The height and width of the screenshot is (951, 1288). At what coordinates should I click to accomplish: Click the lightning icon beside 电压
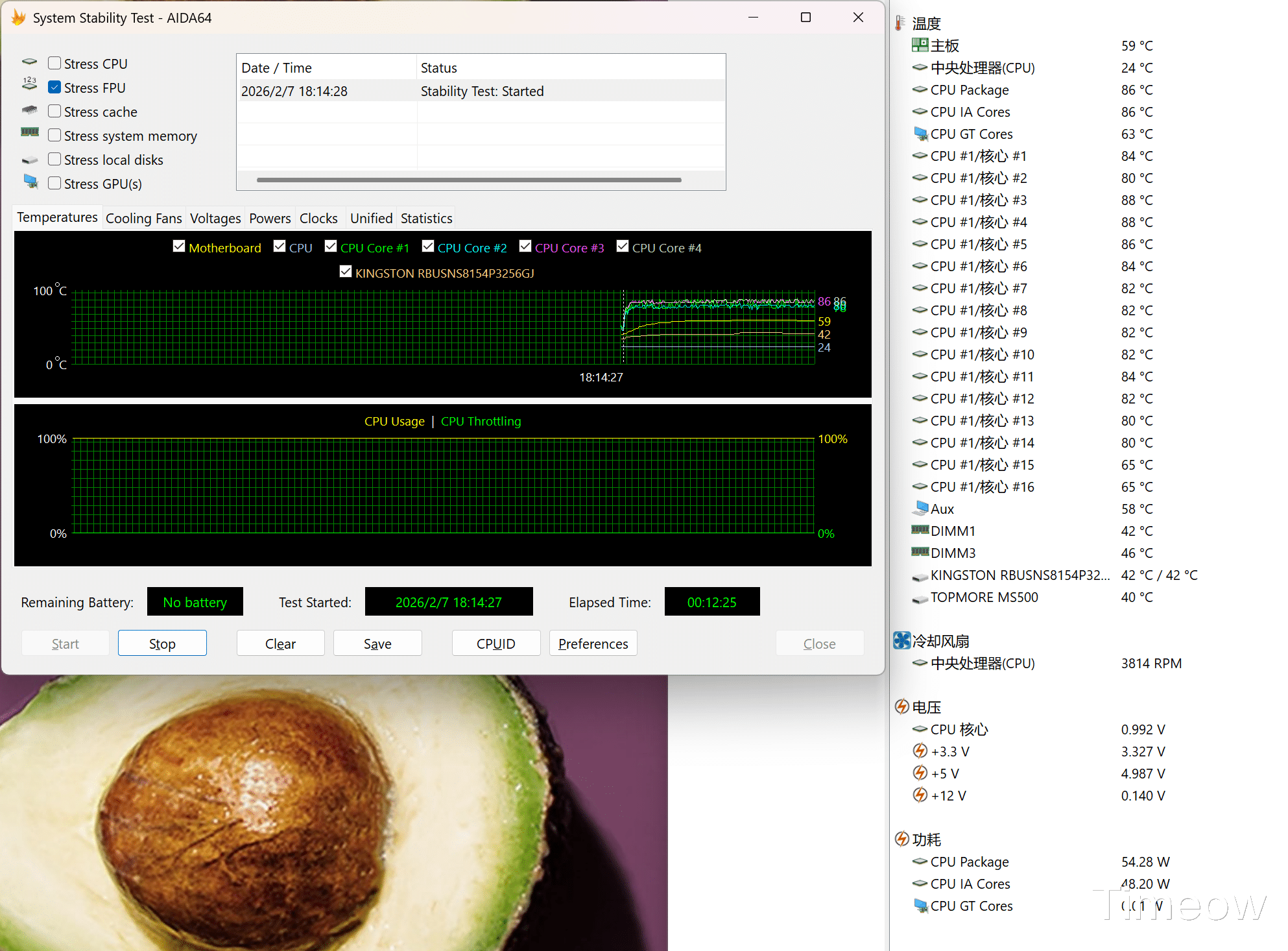tap(901, 707)
